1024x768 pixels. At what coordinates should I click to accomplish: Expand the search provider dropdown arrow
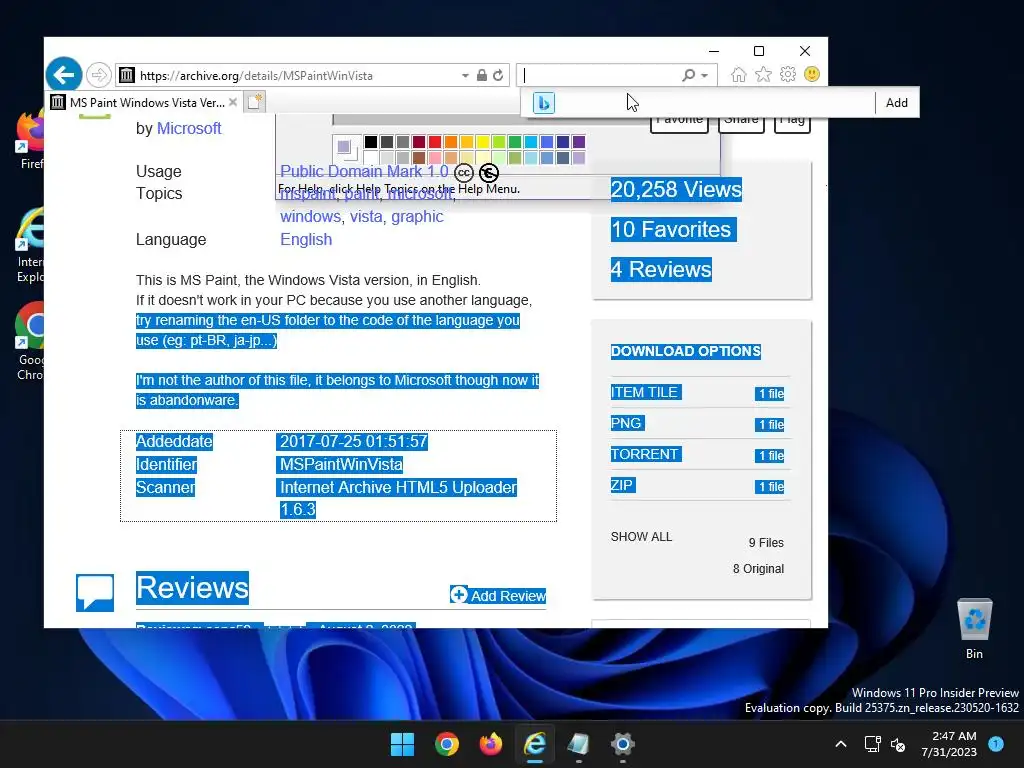pos(705,76)
